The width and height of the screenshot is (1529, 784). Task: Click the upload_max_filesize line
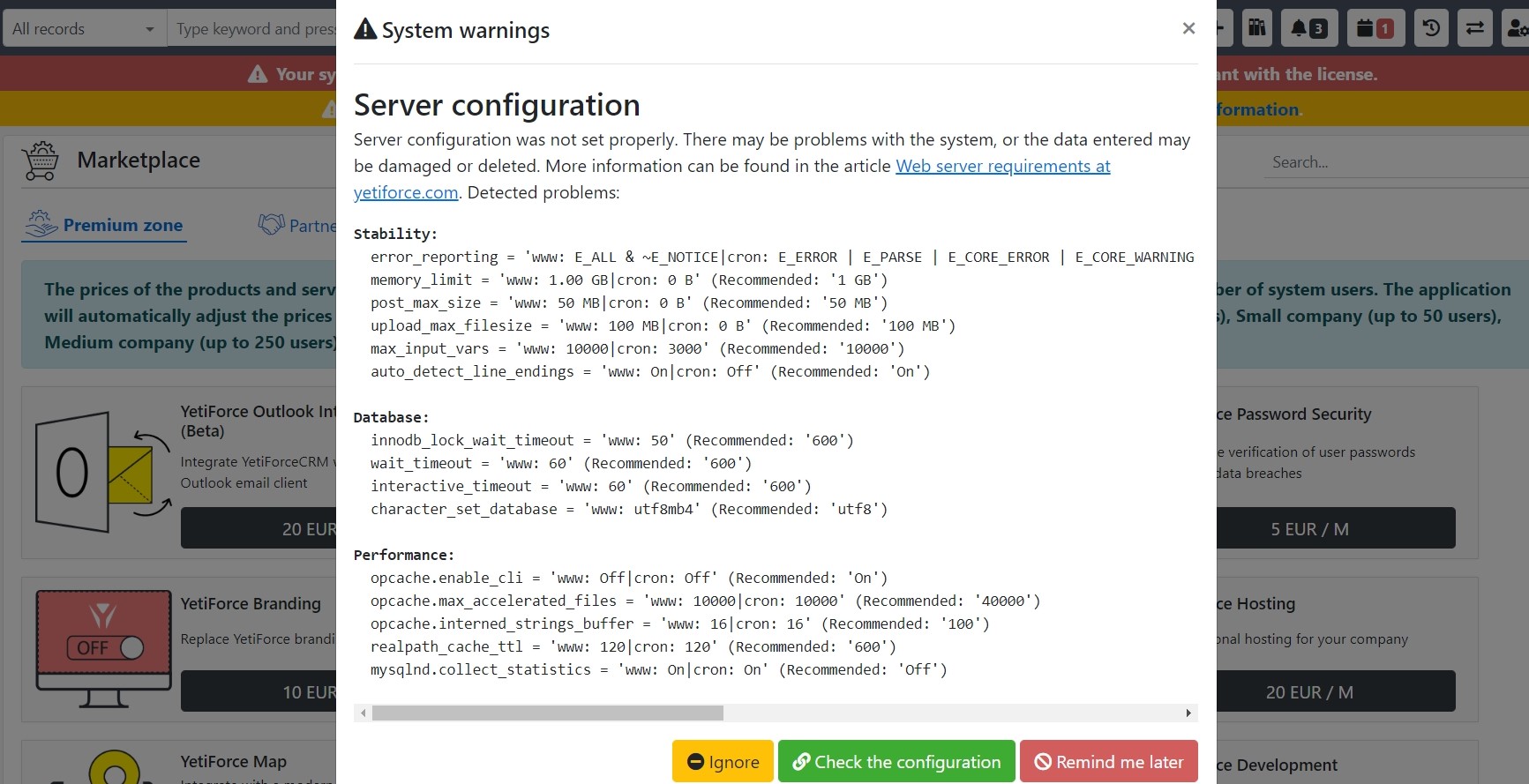[663, 325]
